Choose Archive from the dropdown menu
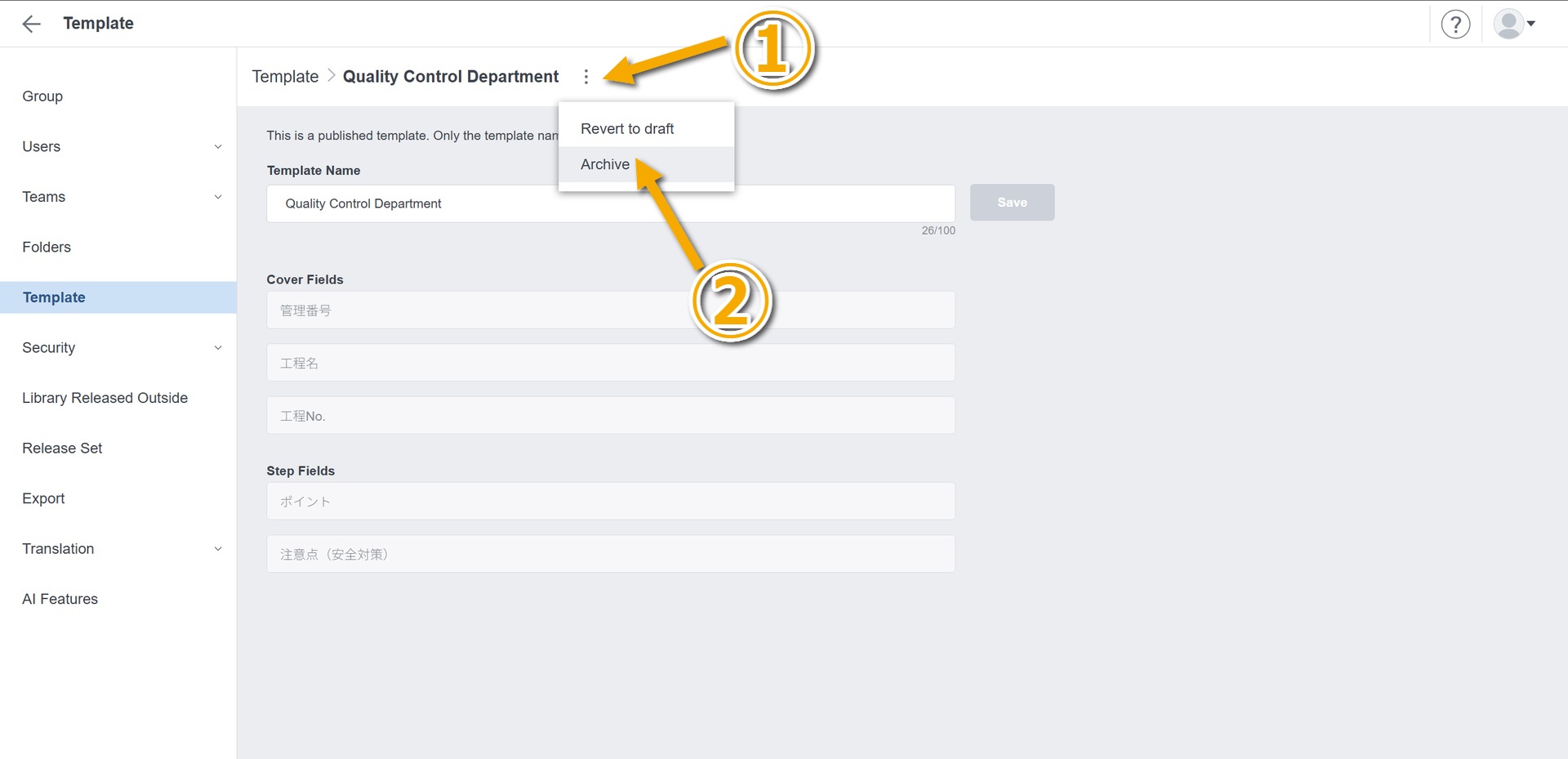 pos(605,164)
